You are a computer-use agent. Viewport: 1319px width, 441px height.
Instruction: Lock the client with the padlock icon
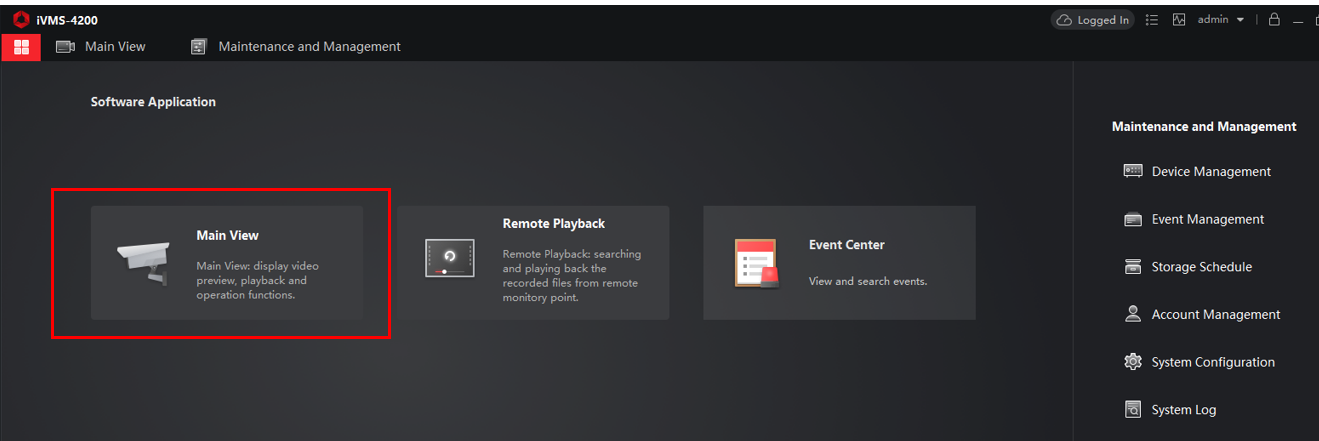pyautogui.click(x=1274, y=20)
